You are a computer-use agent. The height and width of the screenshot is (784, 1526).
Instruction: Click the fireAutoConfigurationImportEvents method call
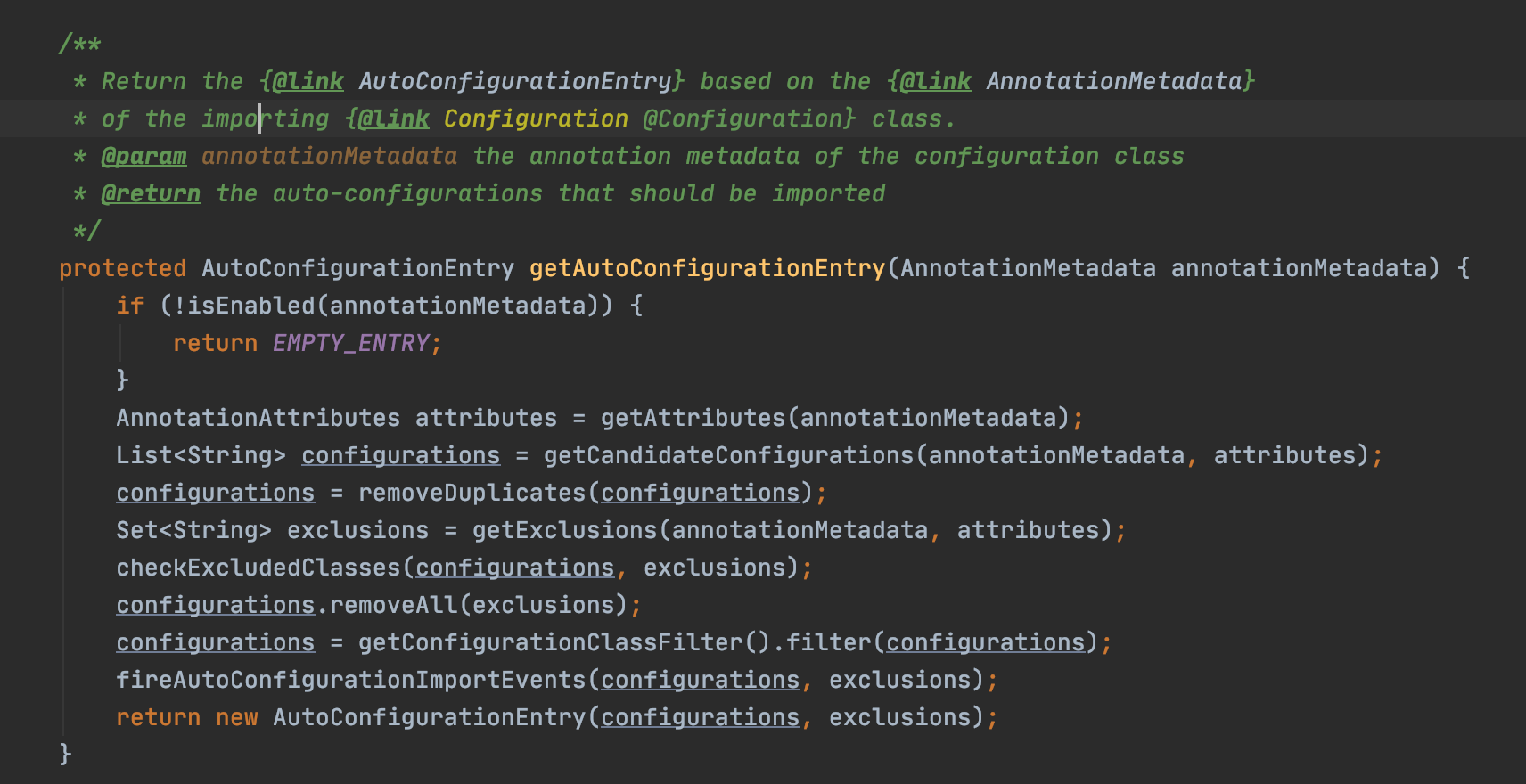tap(351, 680)
